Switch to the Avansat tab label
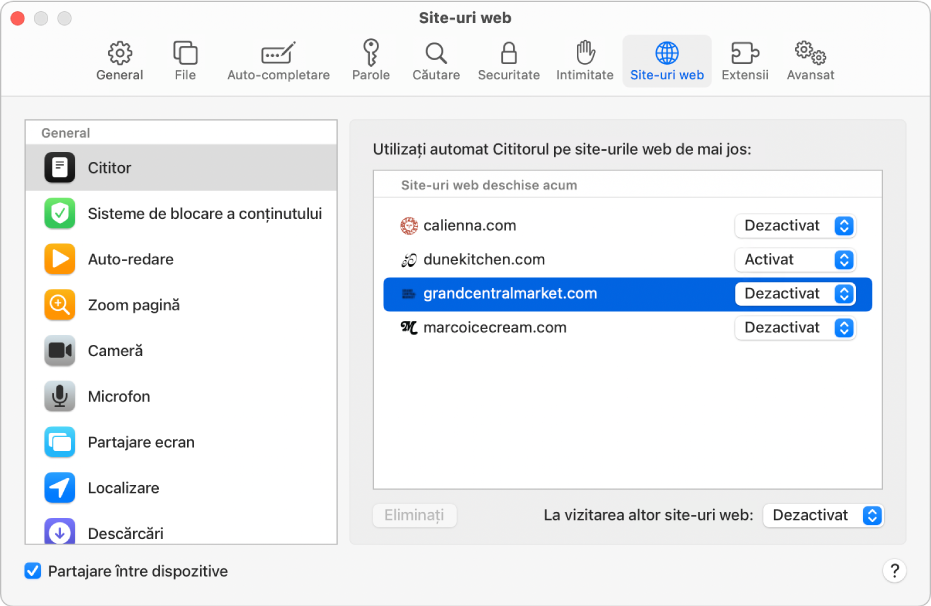This screenshot has width=931, height=606. (x=810, y=75)
